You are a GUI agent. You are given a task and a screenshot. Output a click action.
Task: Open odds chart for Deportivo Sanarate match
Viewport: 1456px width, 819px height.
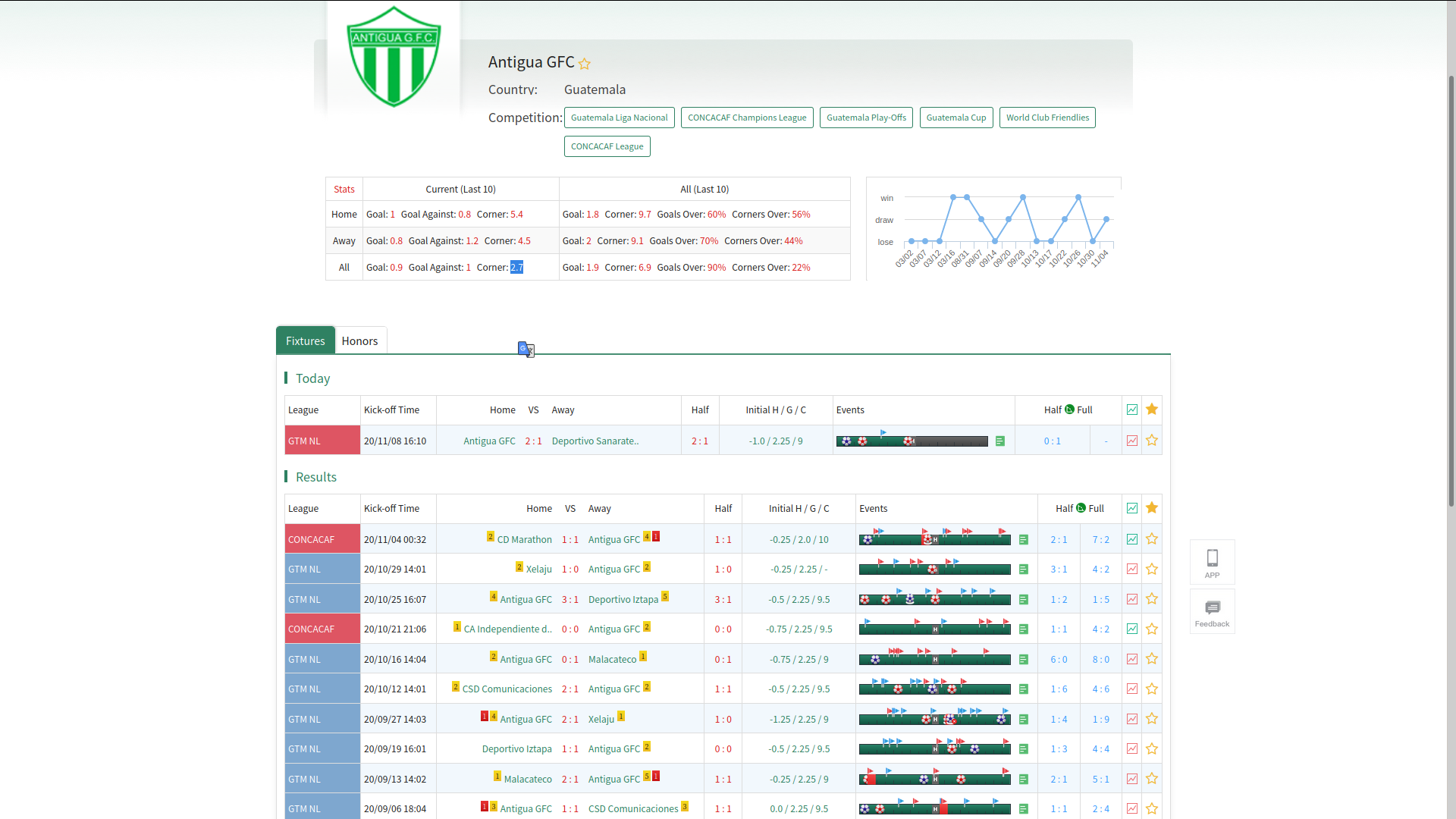click(x=1132, y=441)
